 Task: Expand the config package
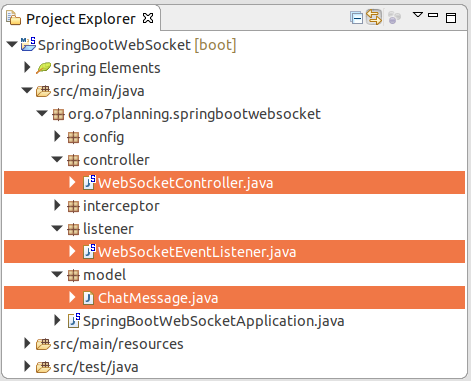(57, 136)
